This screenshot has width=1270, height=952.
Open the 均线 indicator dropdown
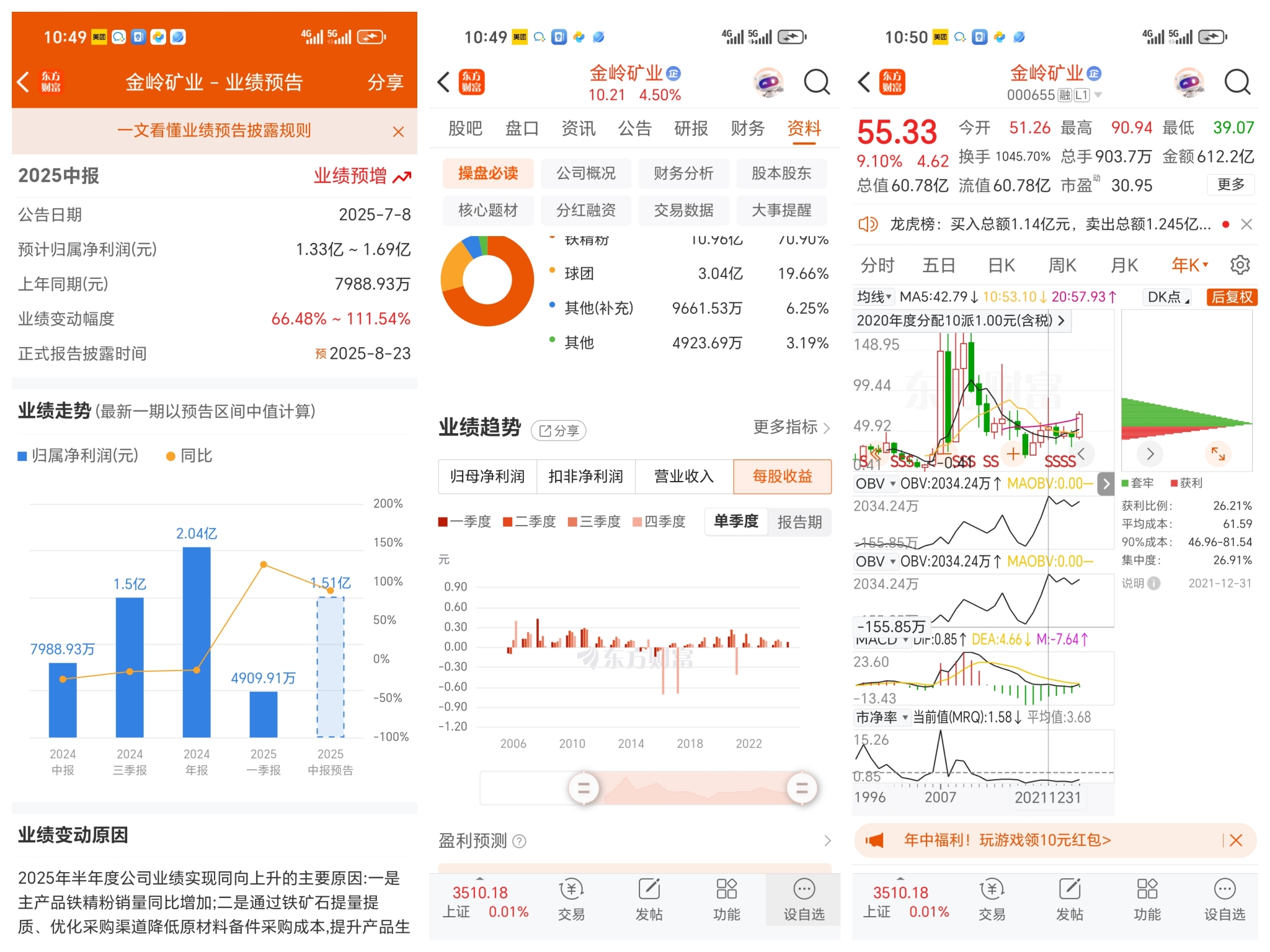(874, 297)
